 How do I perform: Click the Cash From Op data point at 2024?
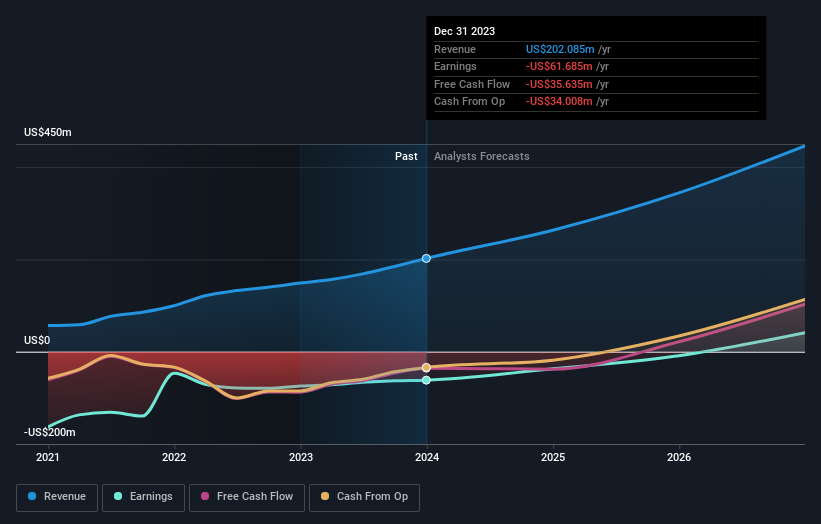[x=426, y=367]
